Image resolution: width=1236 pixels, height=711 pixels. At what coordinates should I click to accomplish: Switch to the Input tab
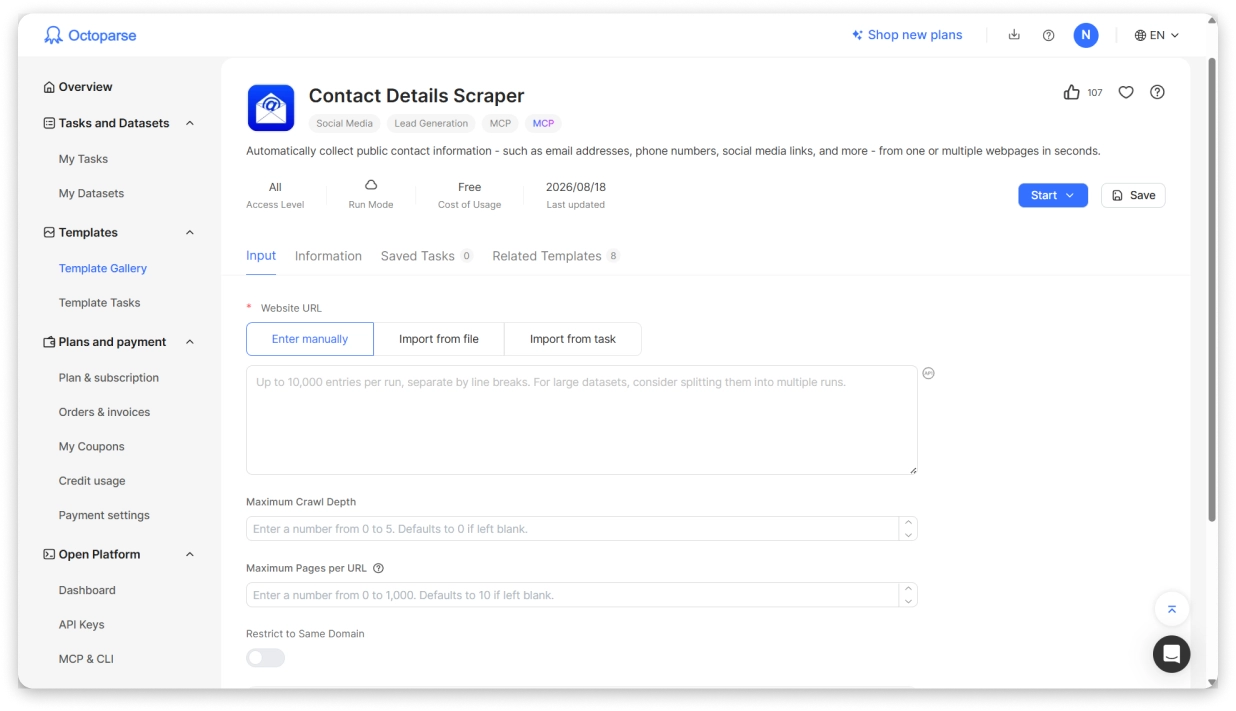(261, 256)
